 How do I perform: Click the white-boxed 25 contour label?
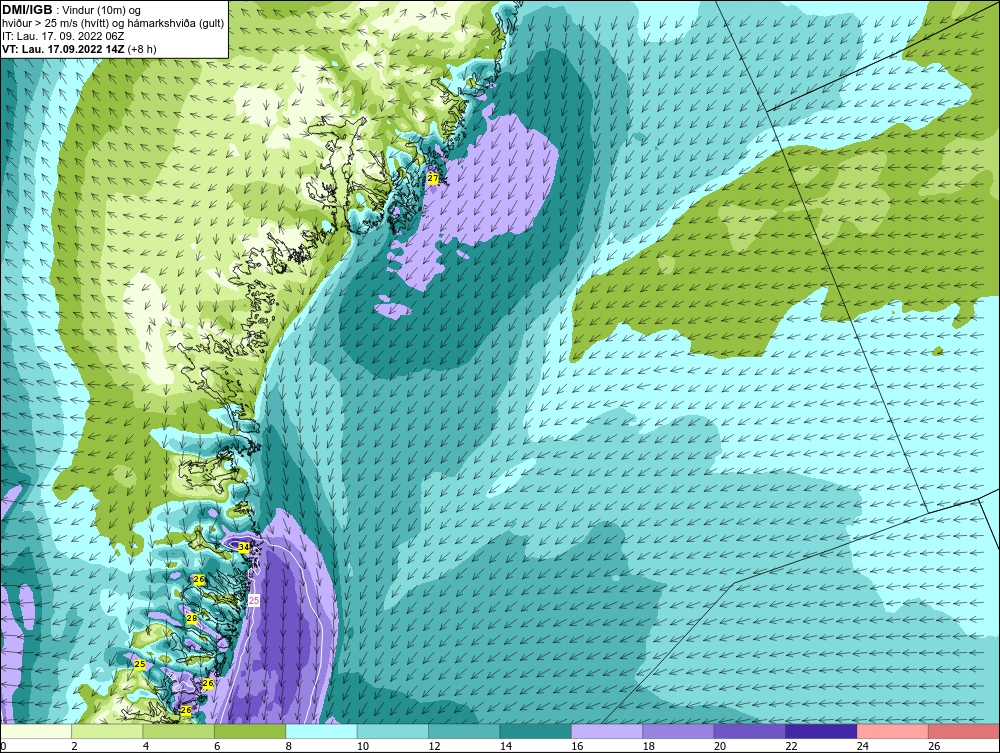pos(254,601)
